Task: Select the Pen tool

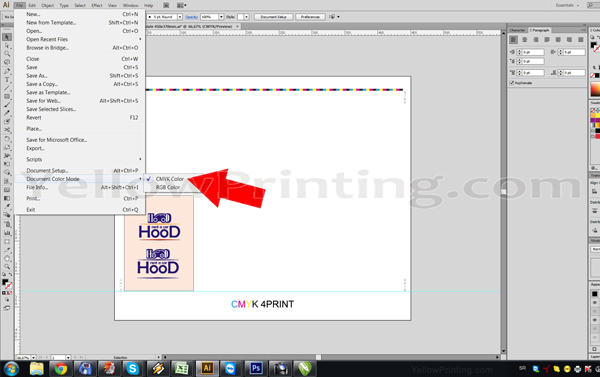Action: coord(7,71)
